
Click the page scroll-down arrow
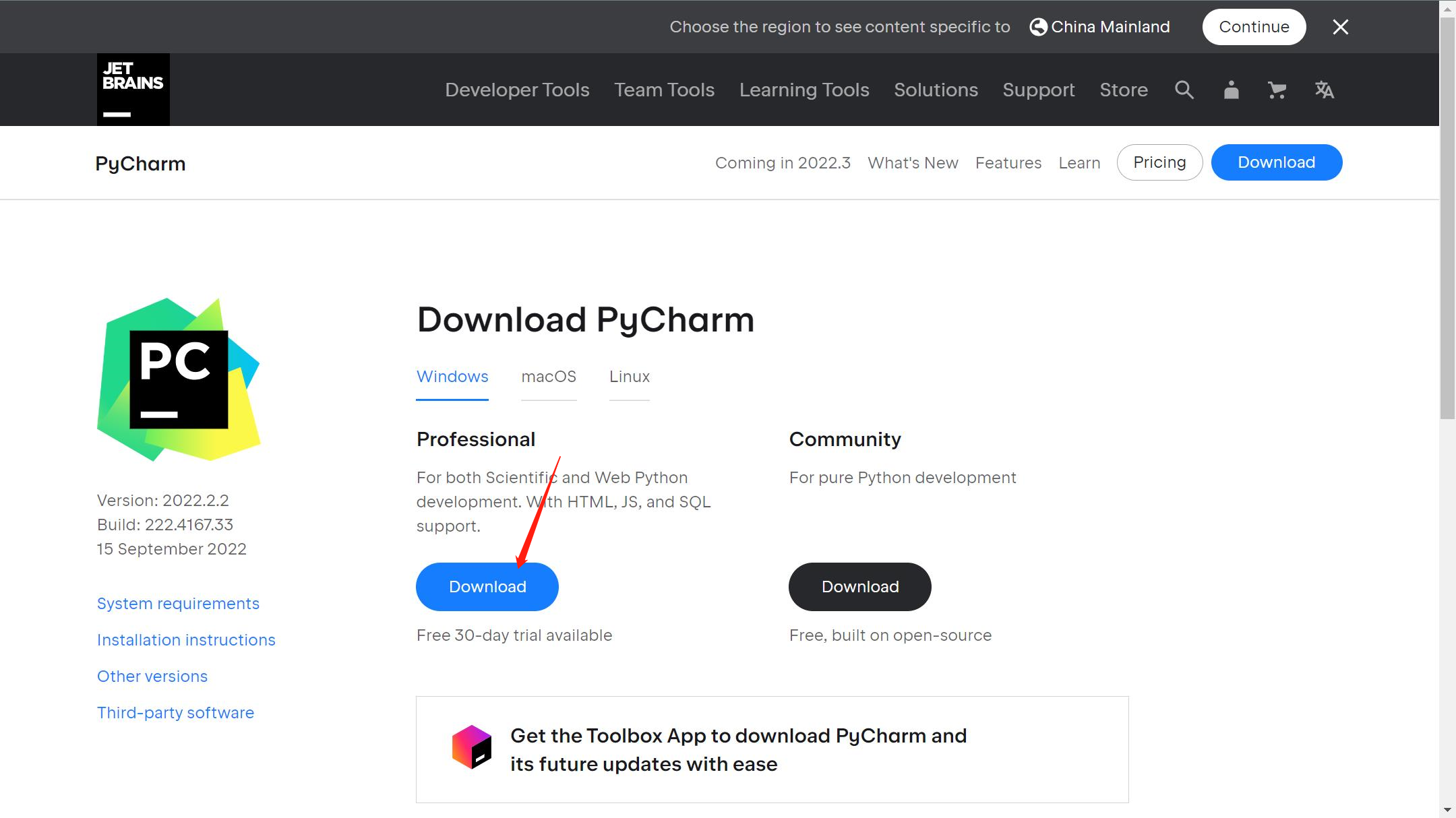1447,809
